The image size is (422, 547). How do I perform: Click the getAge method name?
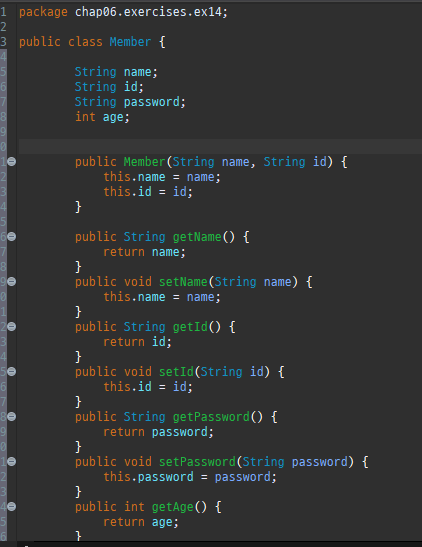pos(172,507)
